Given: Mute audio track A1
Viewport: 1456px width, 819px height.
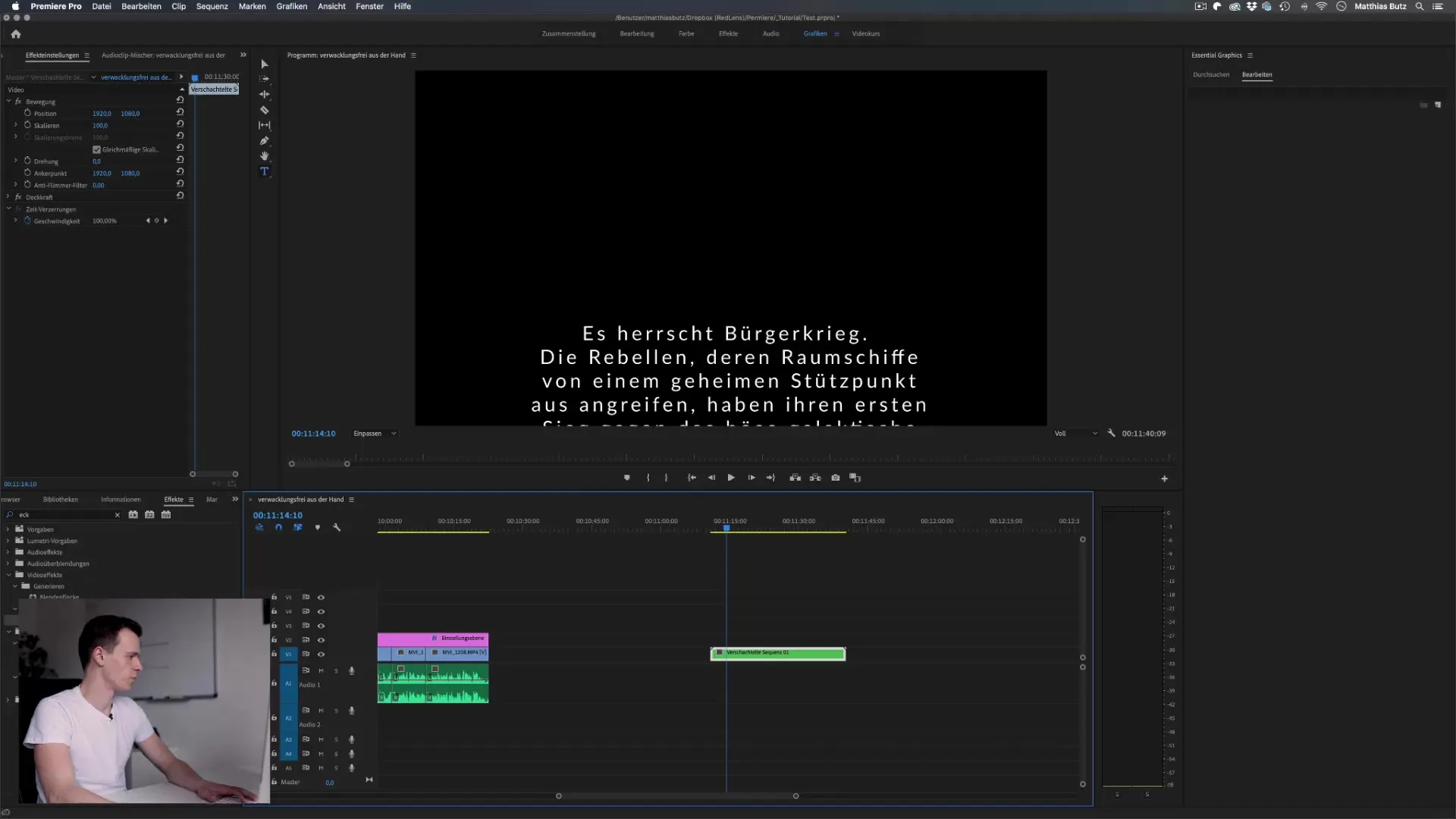Looking at the screenshot, I should click(x=321, y=671).
